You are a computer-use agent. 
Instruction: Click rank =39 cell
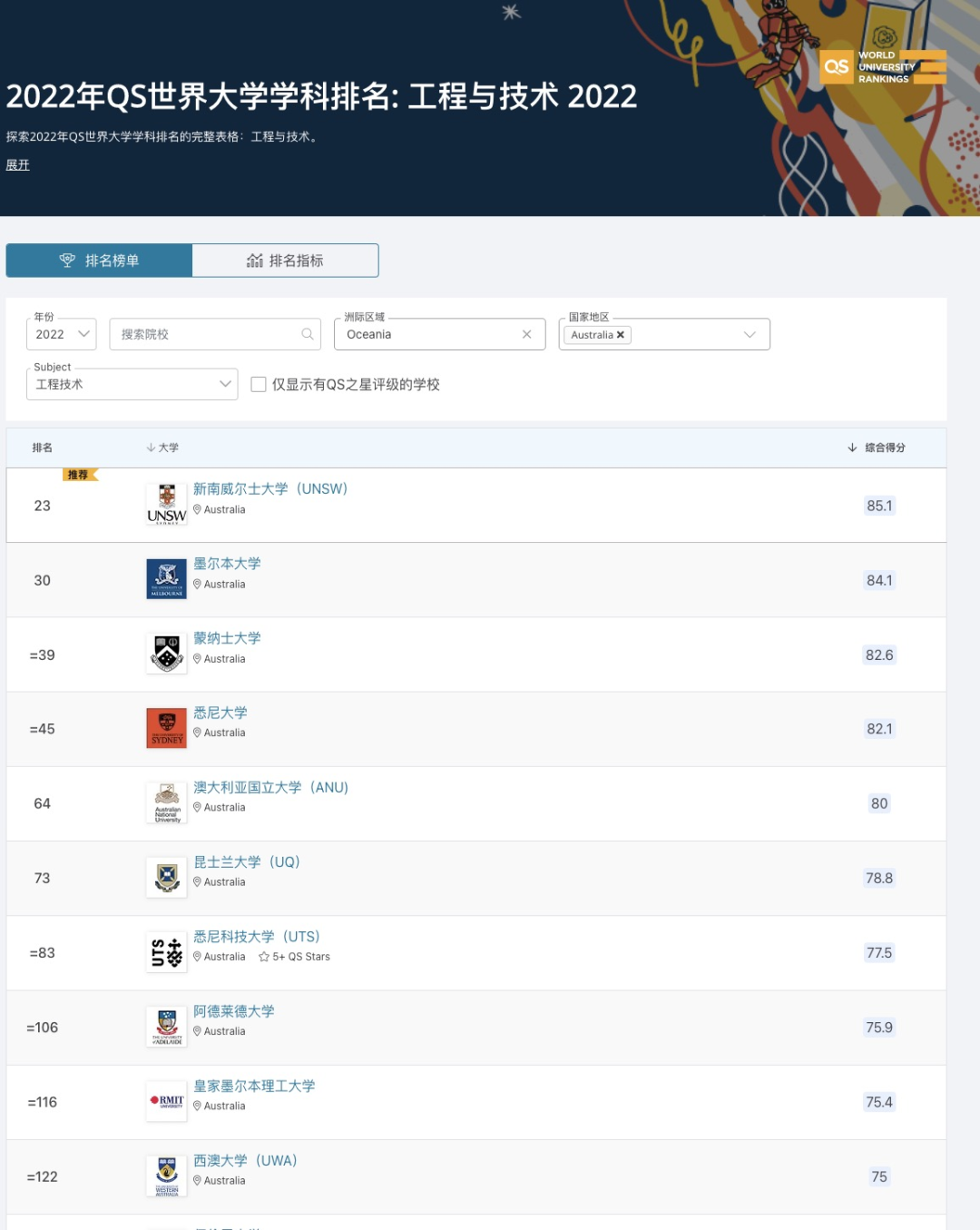(43, 654)
